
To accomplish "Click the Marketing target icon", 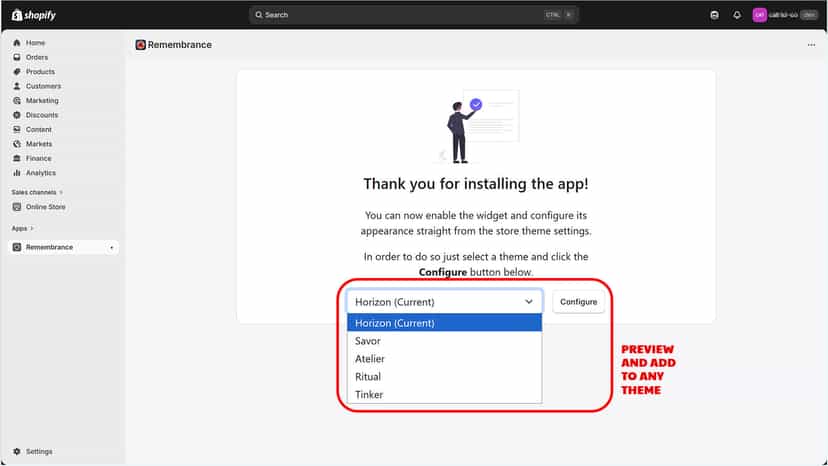I will (x=17, y=100).
